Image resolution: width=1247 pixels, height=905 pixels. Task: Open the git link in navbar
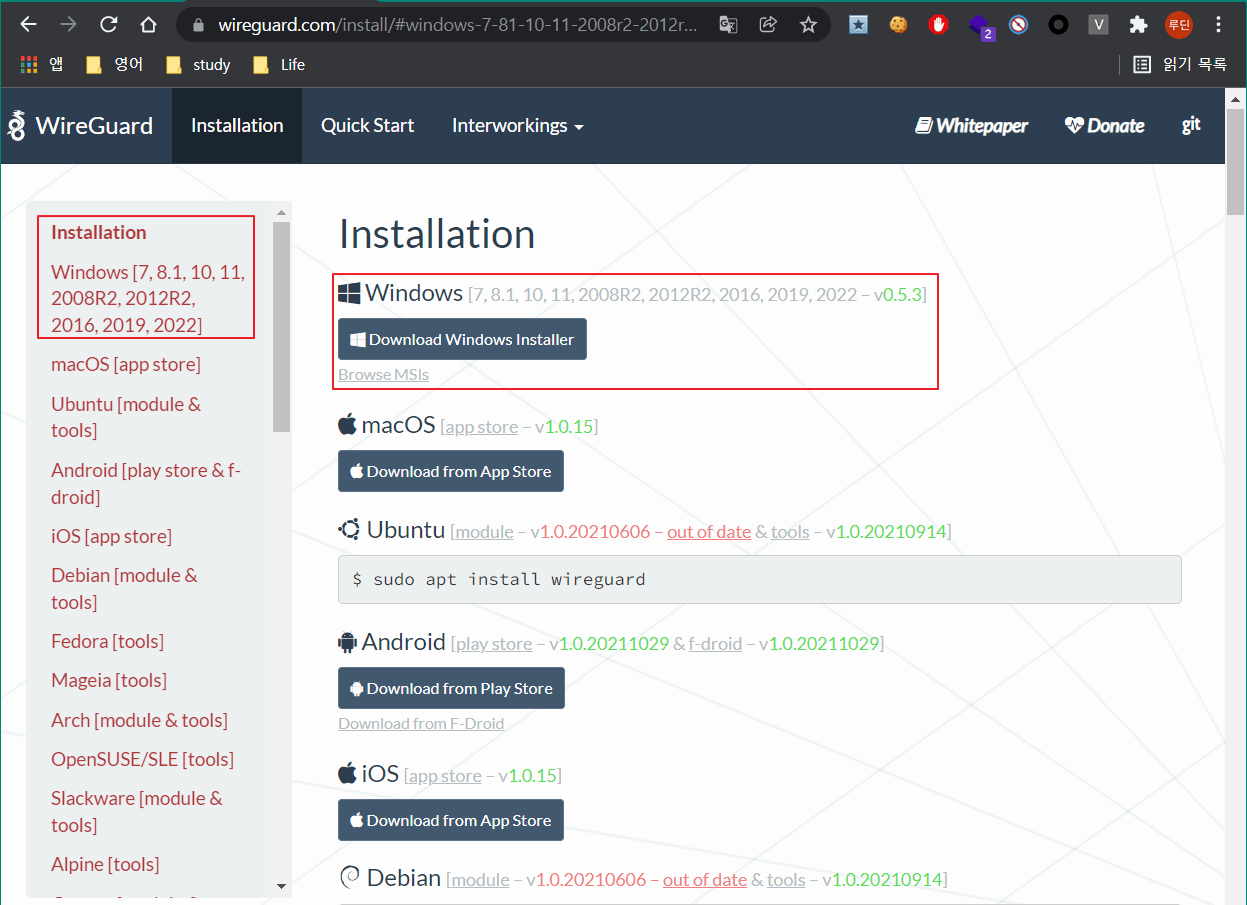1191,126
